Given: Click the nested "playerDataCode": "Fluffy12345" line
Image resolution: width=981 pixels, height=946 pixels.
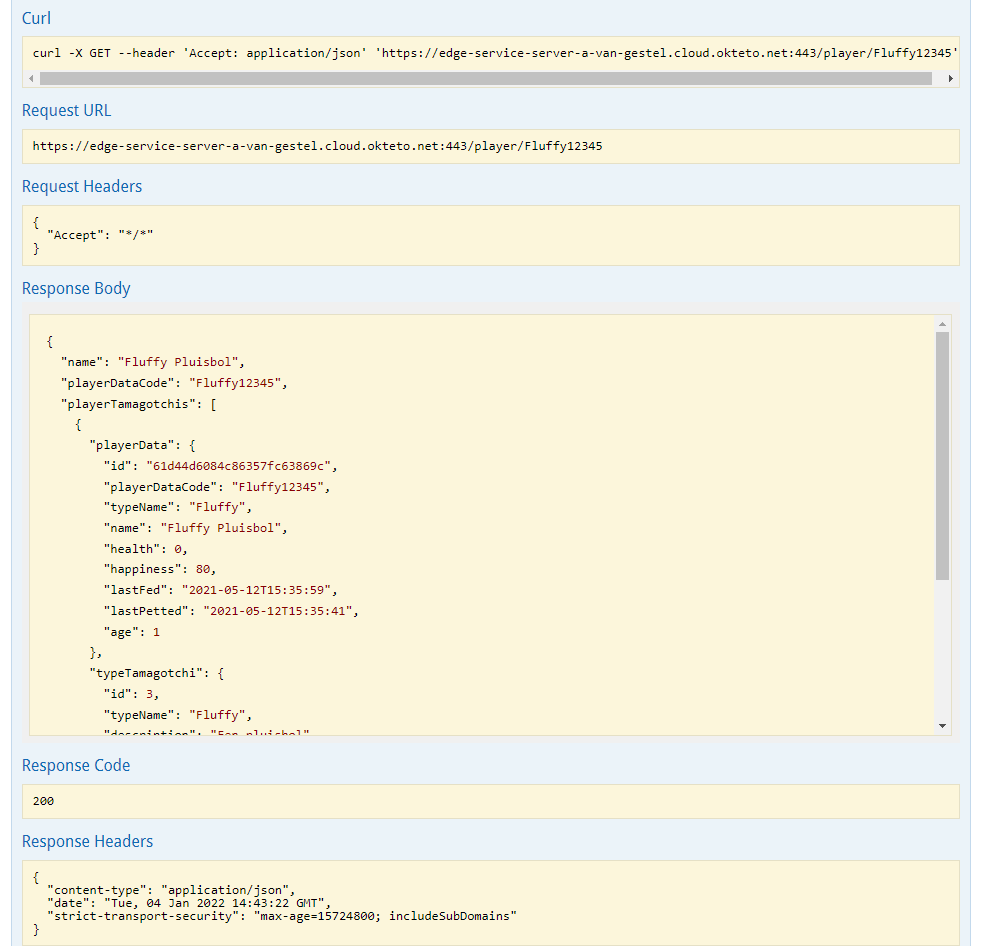Looking at the screenshot, I should coord(216,487).
